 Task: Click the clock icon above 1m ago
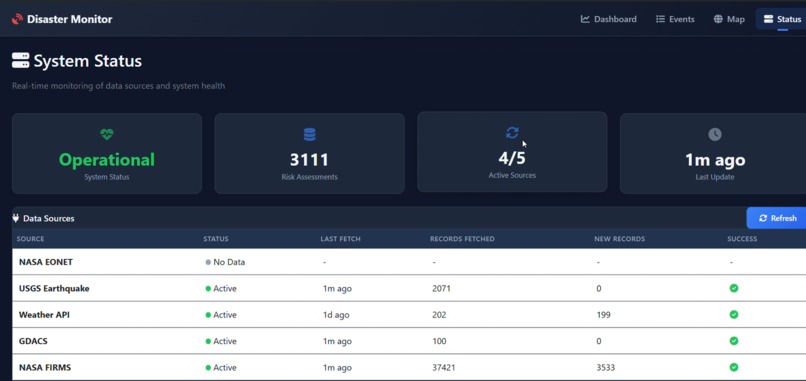click(715, 134)
